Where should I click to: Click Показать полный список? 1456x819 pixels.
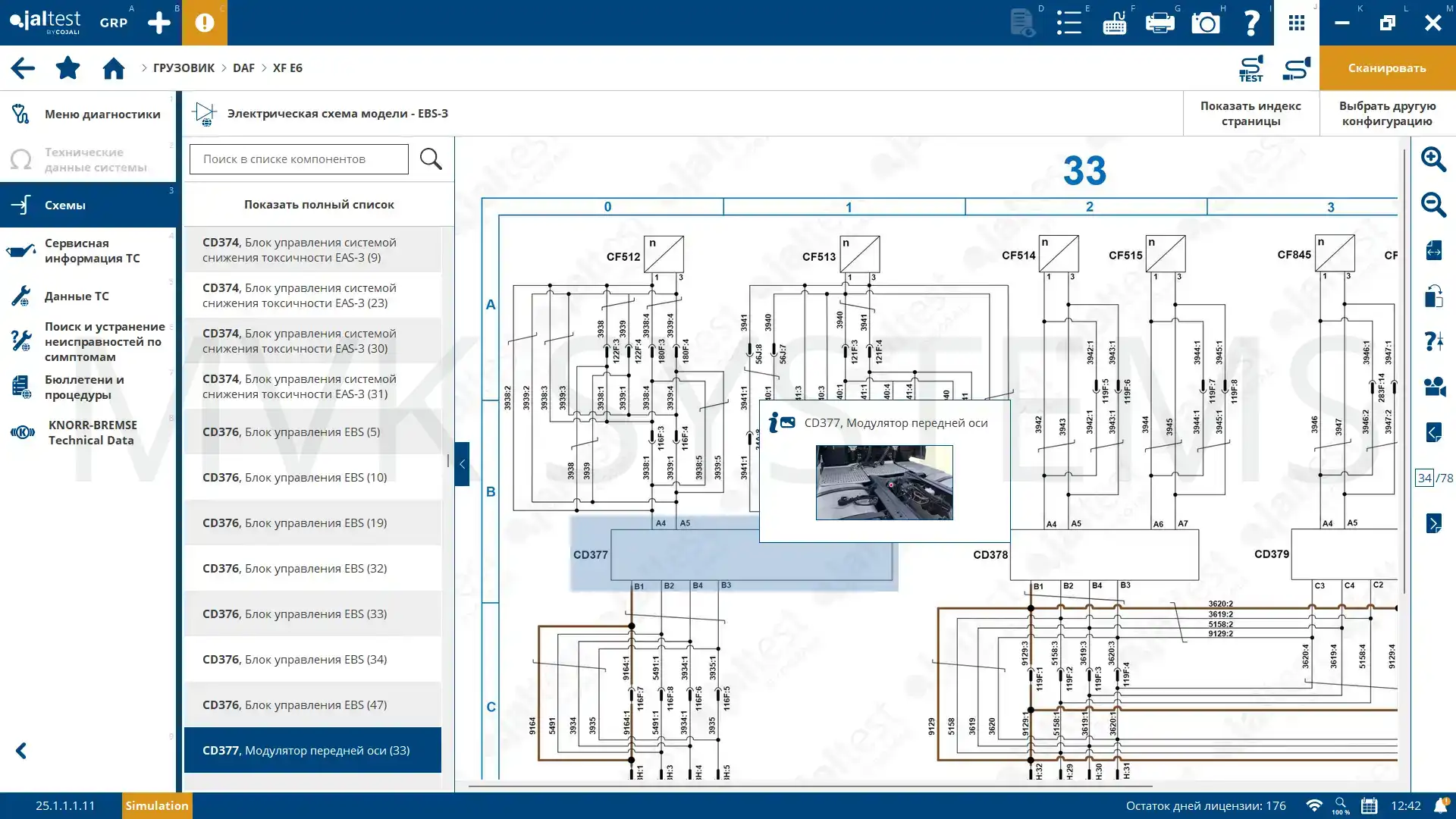tap(318, 204)
